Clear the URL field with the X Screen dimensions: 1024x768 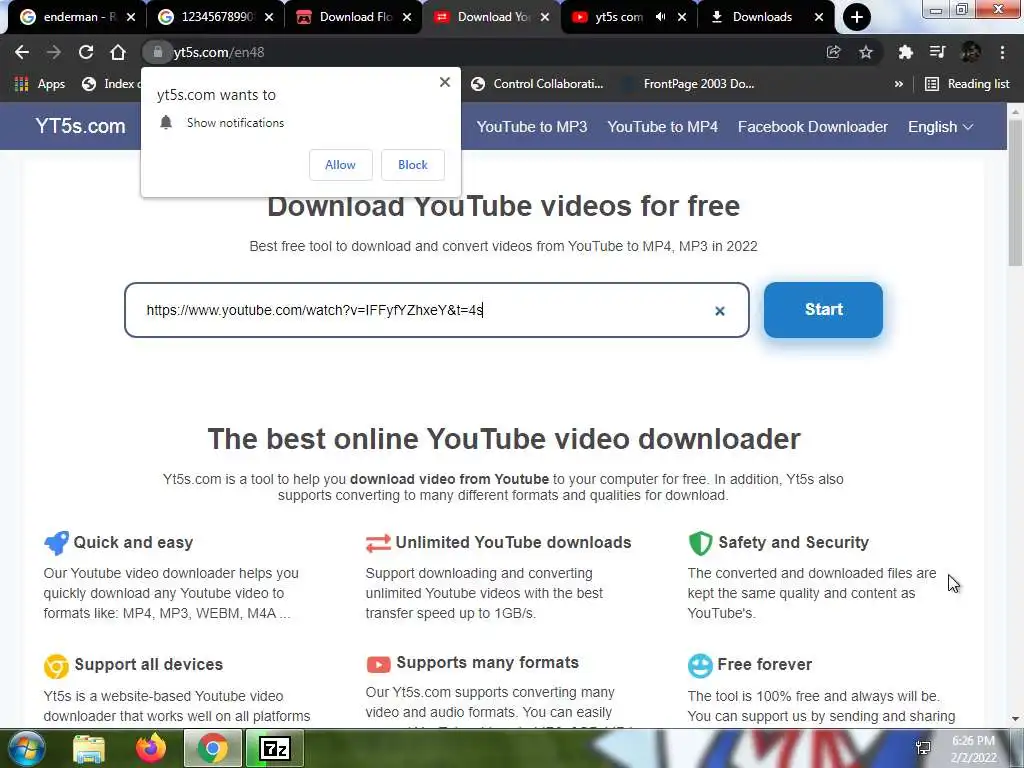click(x=720, y=311)
